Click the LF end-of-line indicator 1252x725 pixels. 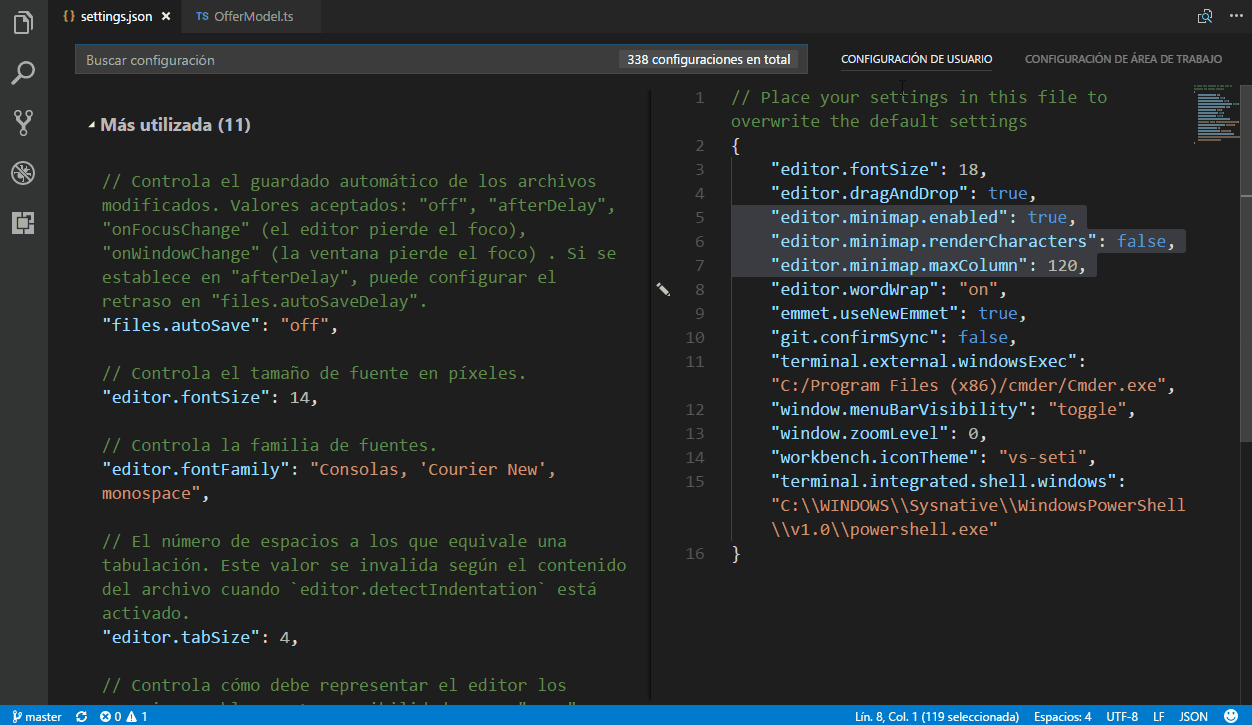tap(1159, 717)
